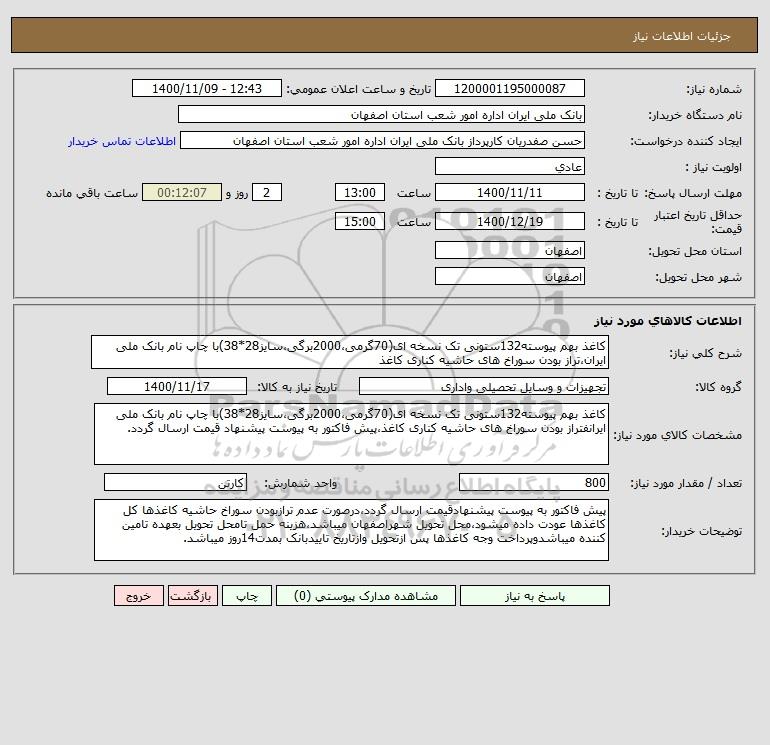Click delivery province field اصفهان
The width and height of the screenshot is (770, 745).
(510, 250)
